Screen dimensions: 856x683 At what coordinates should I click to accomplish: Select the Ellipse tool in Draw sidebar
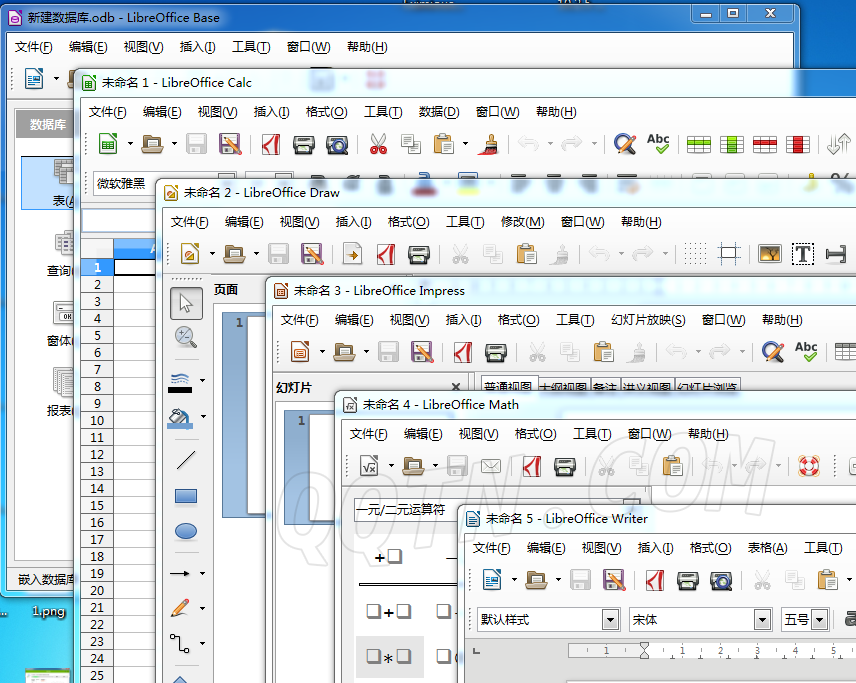(185, 531)
